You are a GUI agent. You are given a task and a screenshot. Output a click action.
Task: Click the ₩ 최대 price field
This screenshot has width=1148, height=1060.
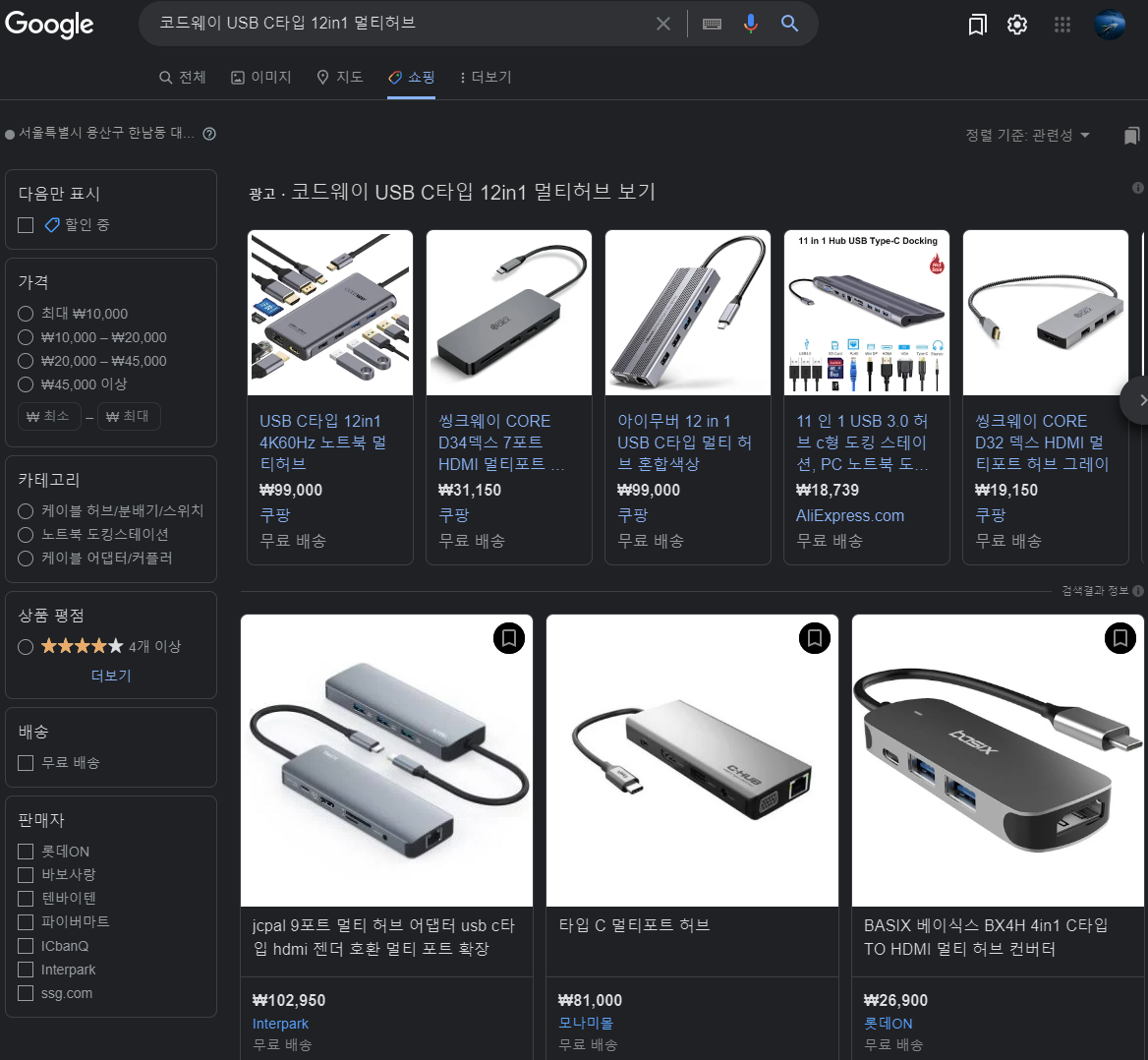[129, 416]
